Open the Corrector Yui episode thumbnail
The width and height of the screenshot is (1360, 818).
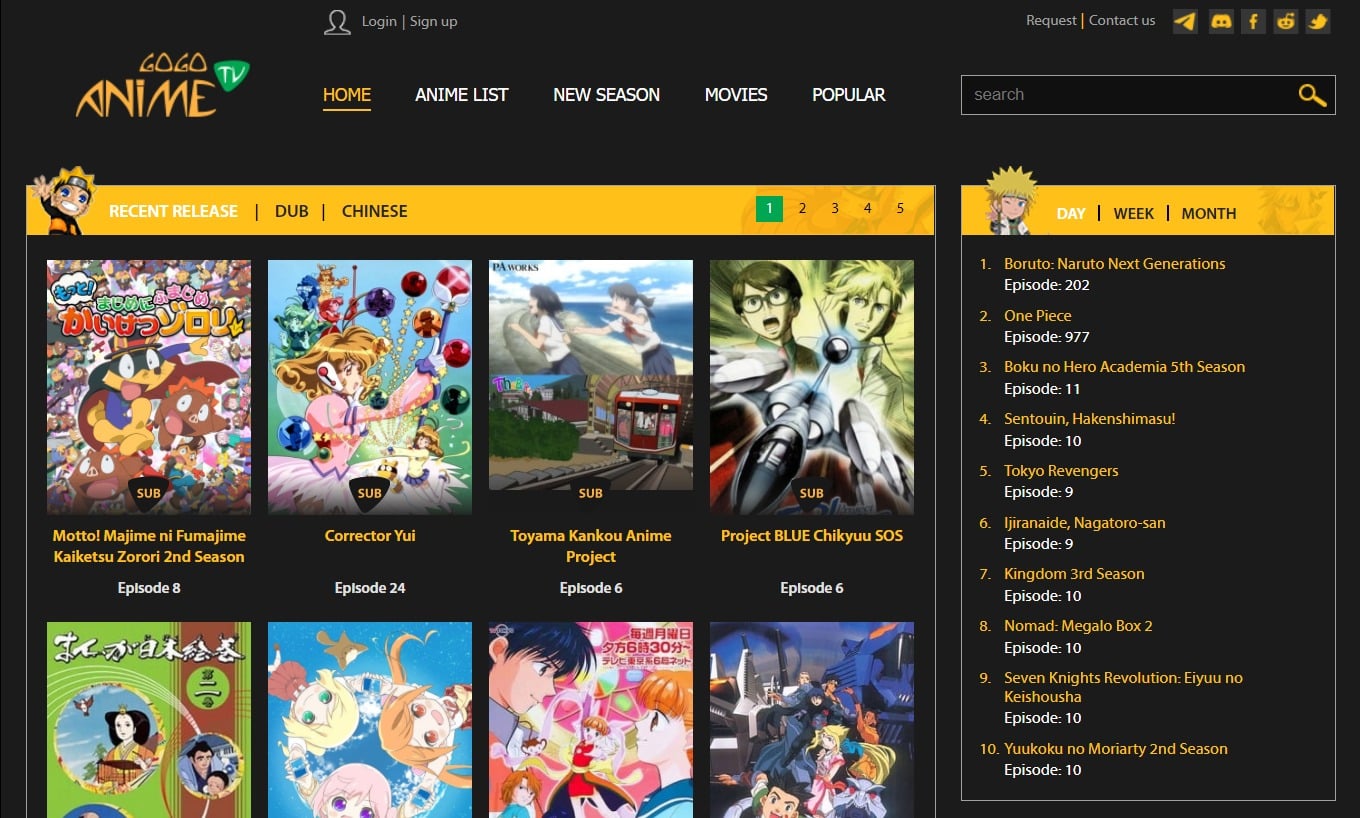pos(370,386)
